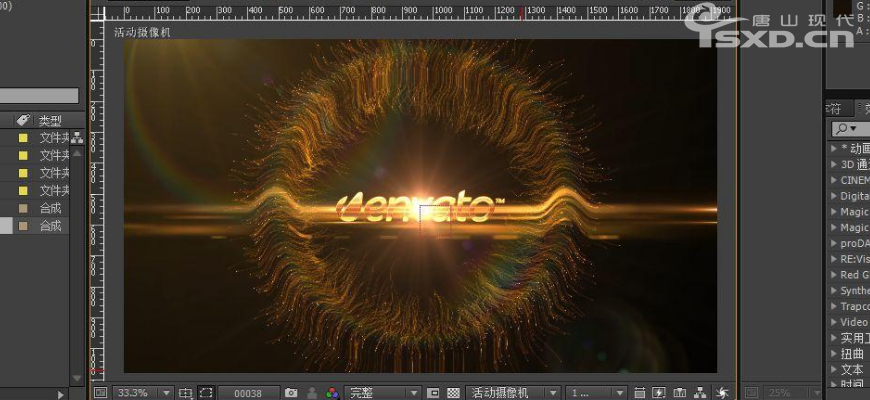Select the envato logo layer in composition

pos(420,207)
